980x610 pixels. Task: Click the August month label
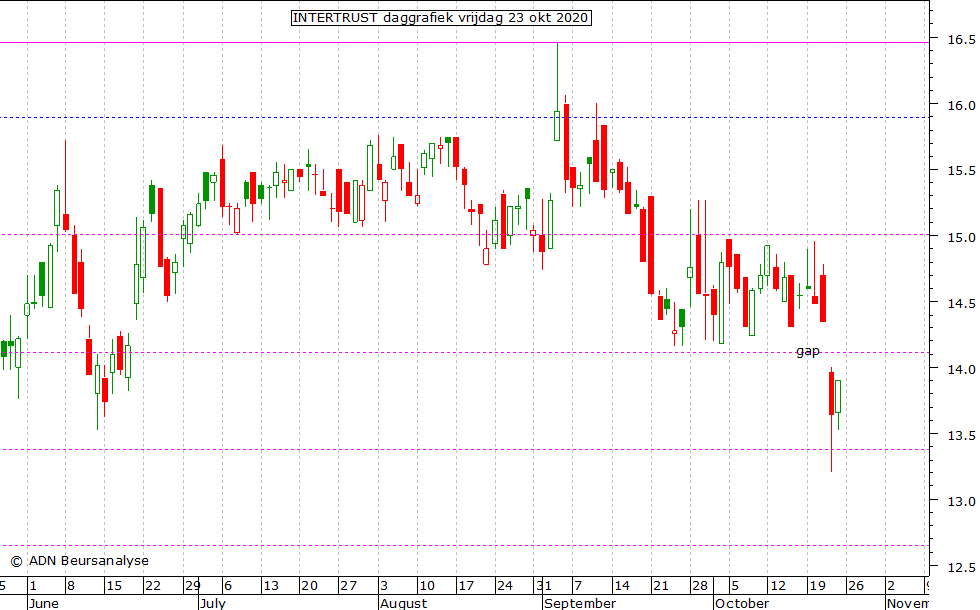pos(404,603)
